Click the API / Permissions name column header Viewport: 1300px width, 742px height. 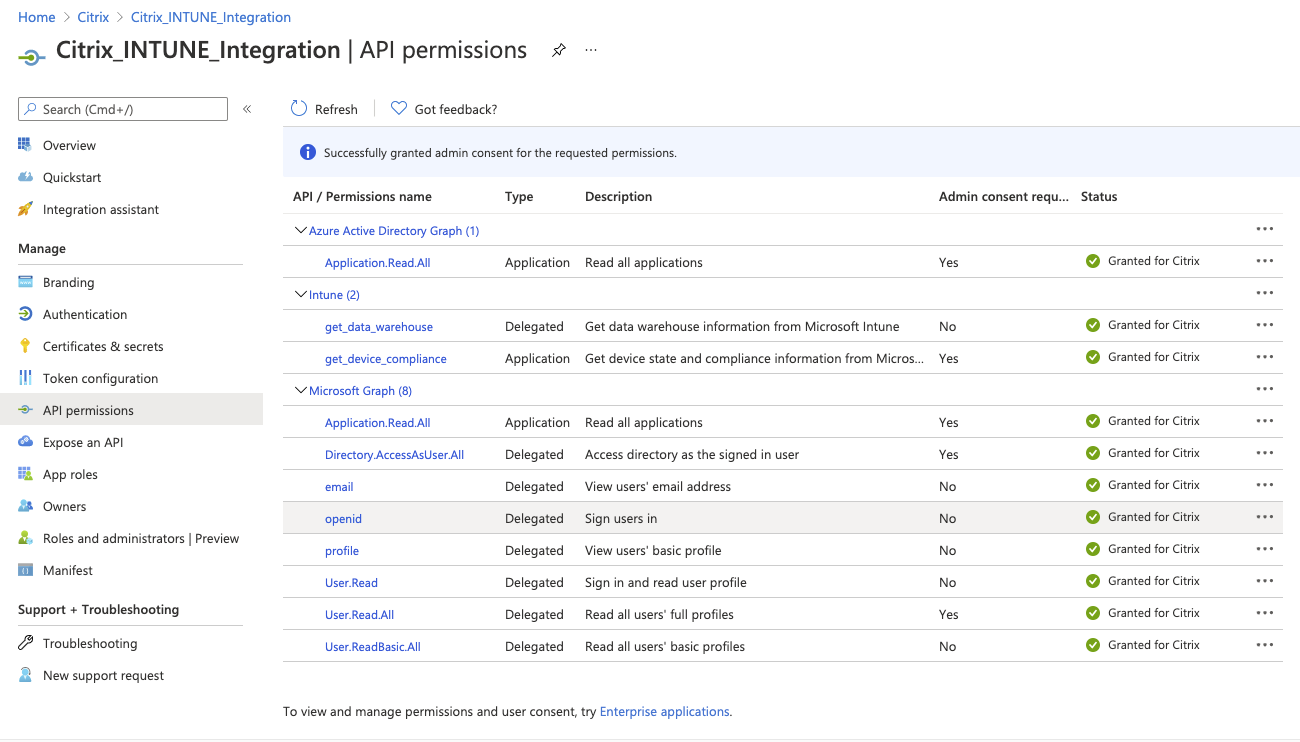[x=362, y=197]
